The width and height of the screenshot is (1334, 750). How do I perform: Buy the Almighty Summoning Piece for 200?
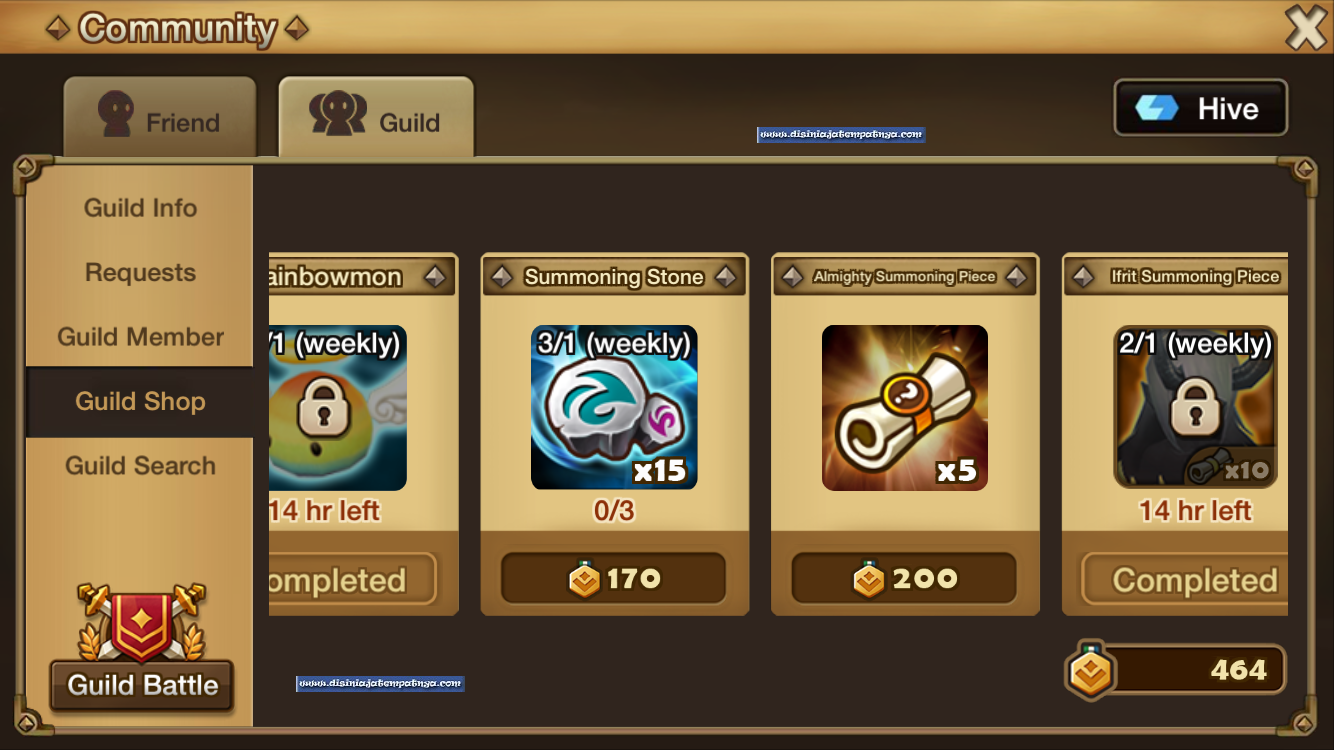pos(904,579)
